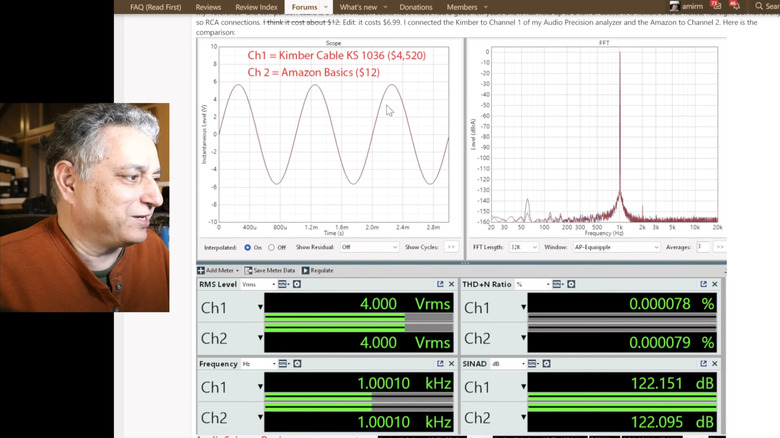Click THD+N Ratio meter display options icon

point(557,284)
